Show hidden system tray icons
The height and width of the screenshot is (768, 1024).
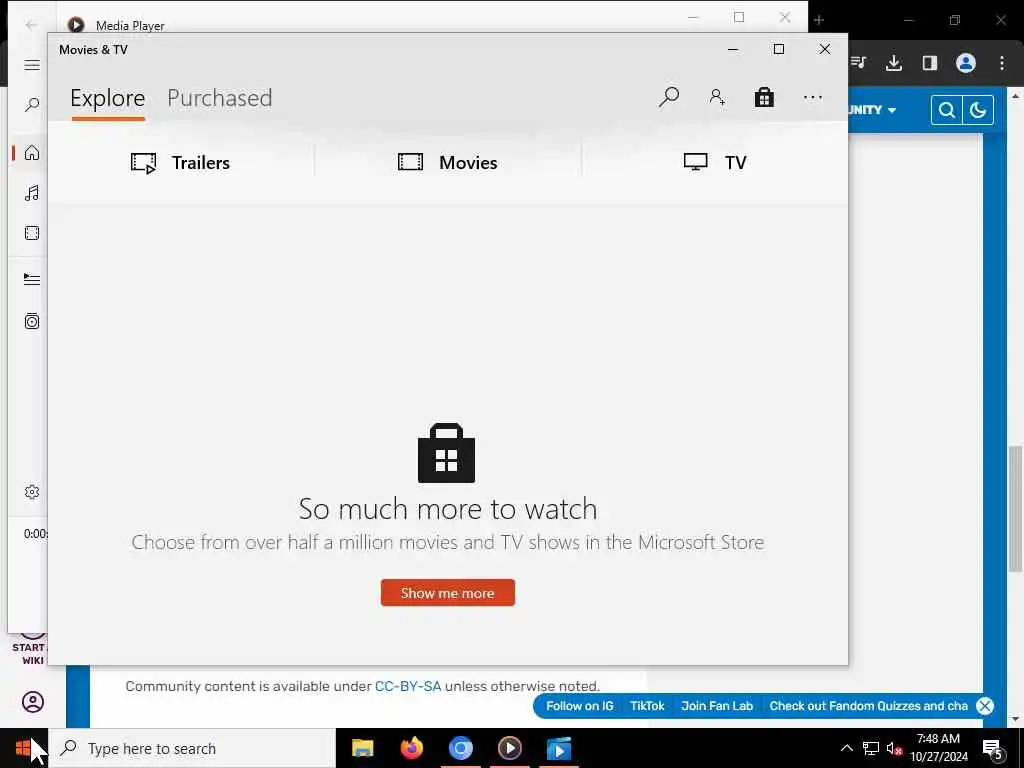pyautogui.click(x=846, y=748)
